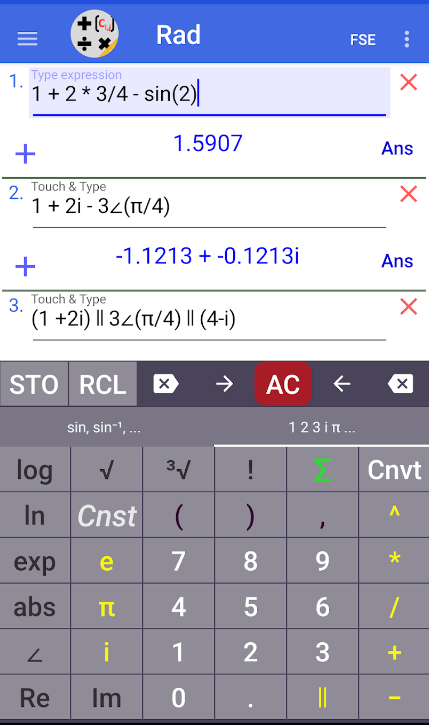The height and width of the screenshot is (725, 429).
Task: Insert the green sigma summation symbol
Action: click(322, 470)
